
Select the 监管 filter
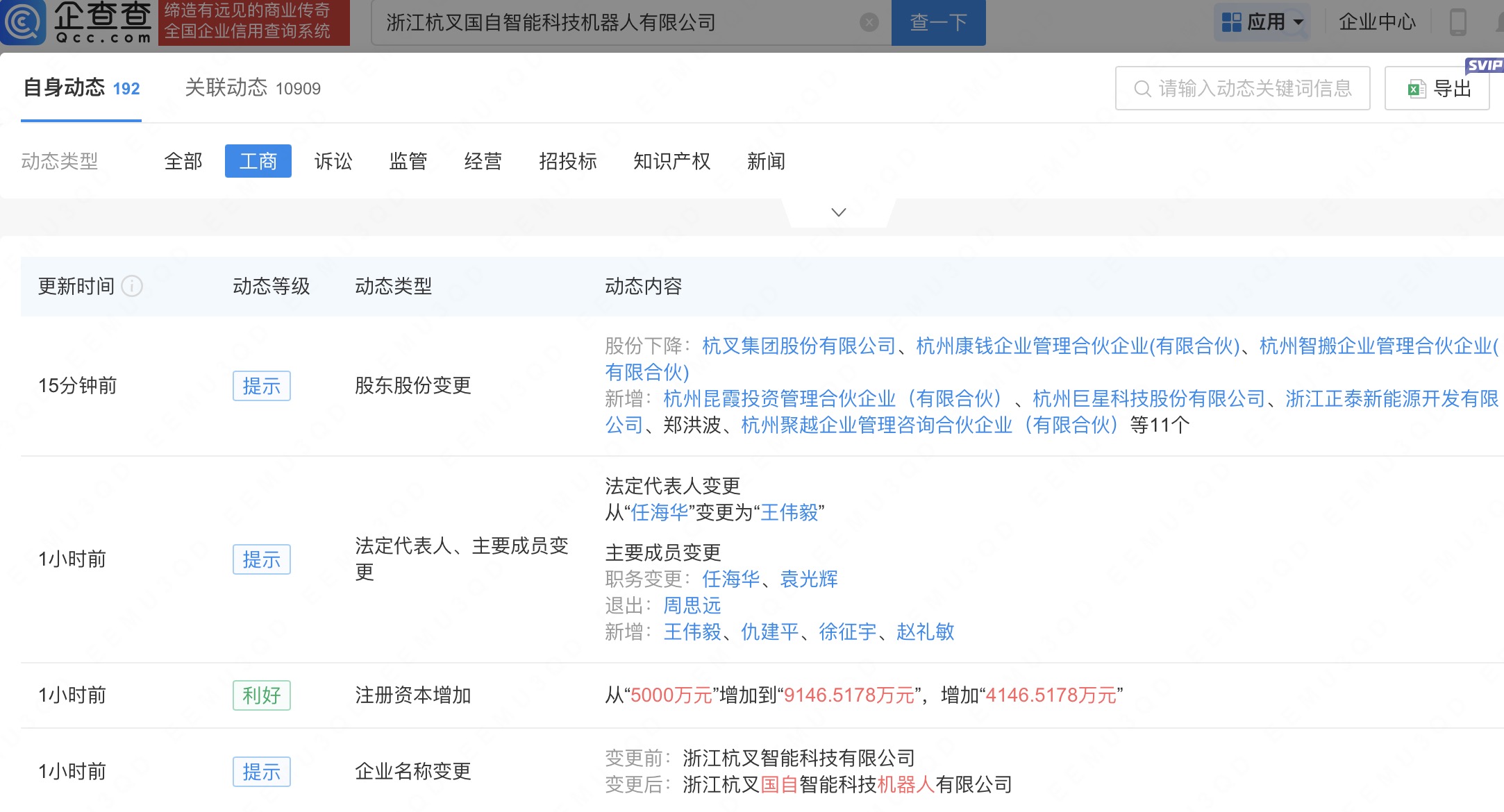[408, 161]
